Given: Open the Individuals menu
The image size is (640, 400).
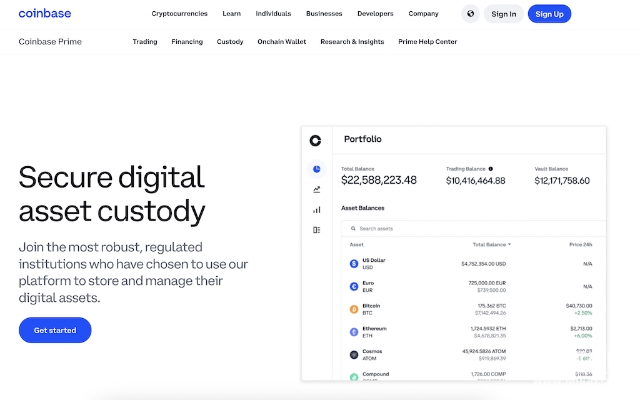Looking at the screenshot, I should (x=273, y=13).
